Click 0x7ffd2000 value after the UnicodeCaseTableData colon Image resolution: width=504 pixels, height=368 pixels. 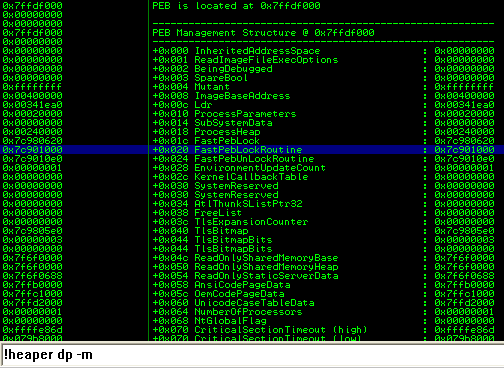(464, 303)
